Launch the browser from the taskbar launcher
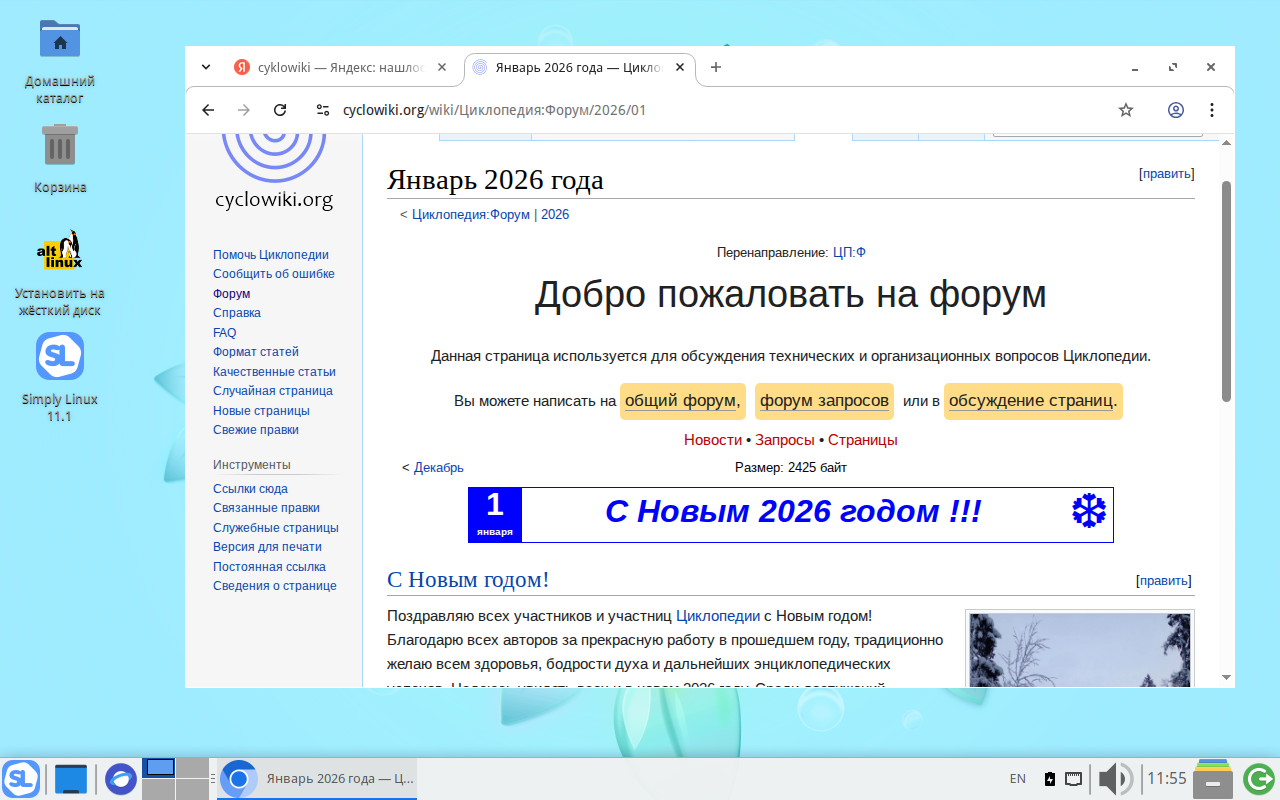 point(120,778)
